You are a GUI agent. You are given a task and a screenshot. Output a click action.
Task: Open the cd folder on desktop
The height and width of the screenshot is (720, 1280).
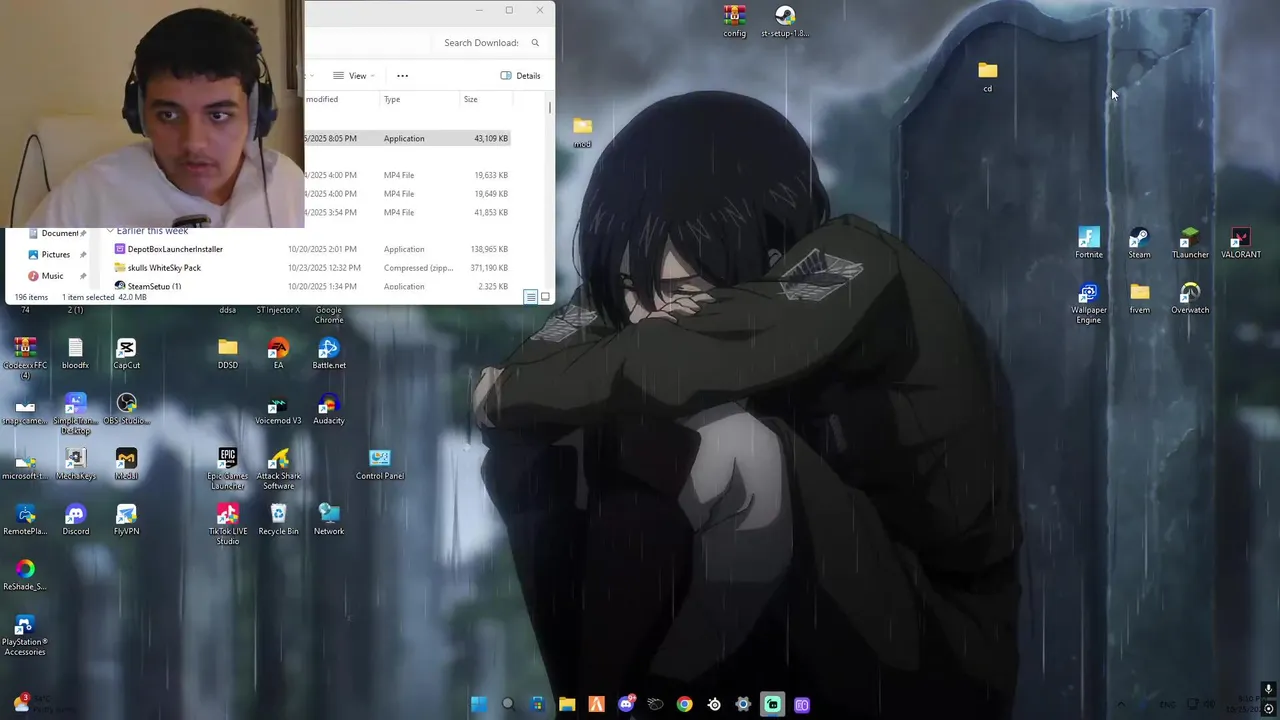[x=988, y=77]
